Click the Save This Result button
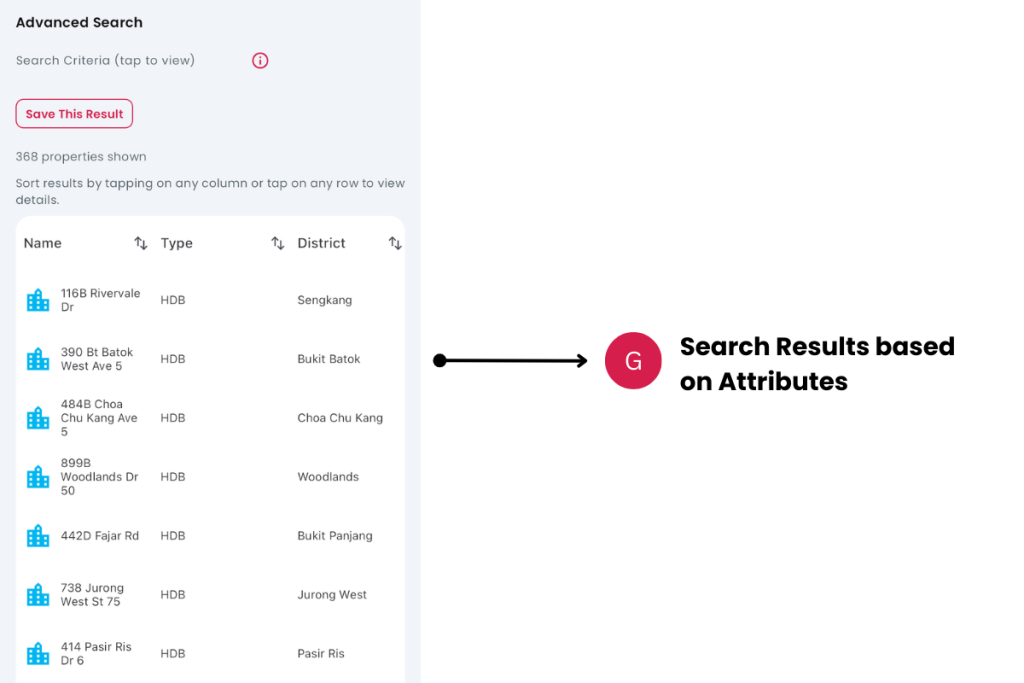This screenshot has height=683, width=1024. 74,114
